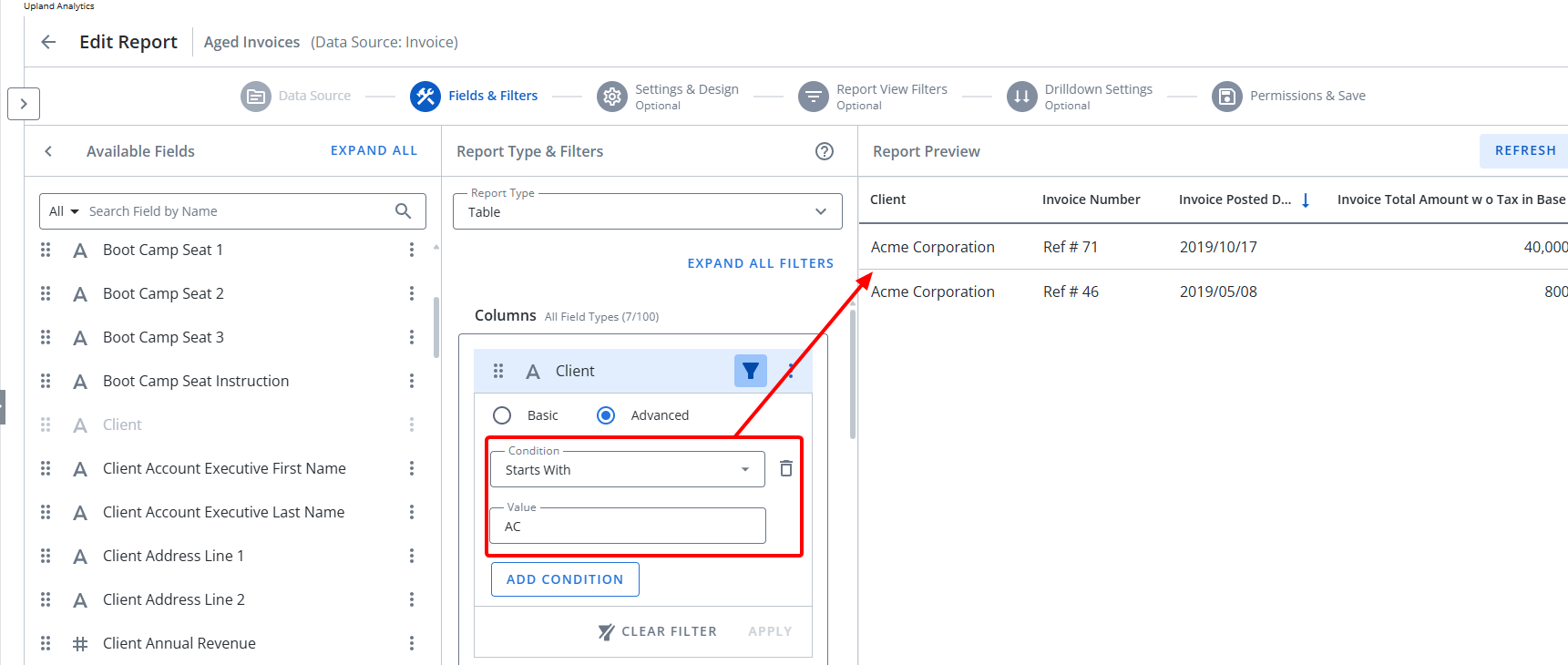Select Boot Camp Seat 2 field
1568x665 pixels.
(163, 293)
